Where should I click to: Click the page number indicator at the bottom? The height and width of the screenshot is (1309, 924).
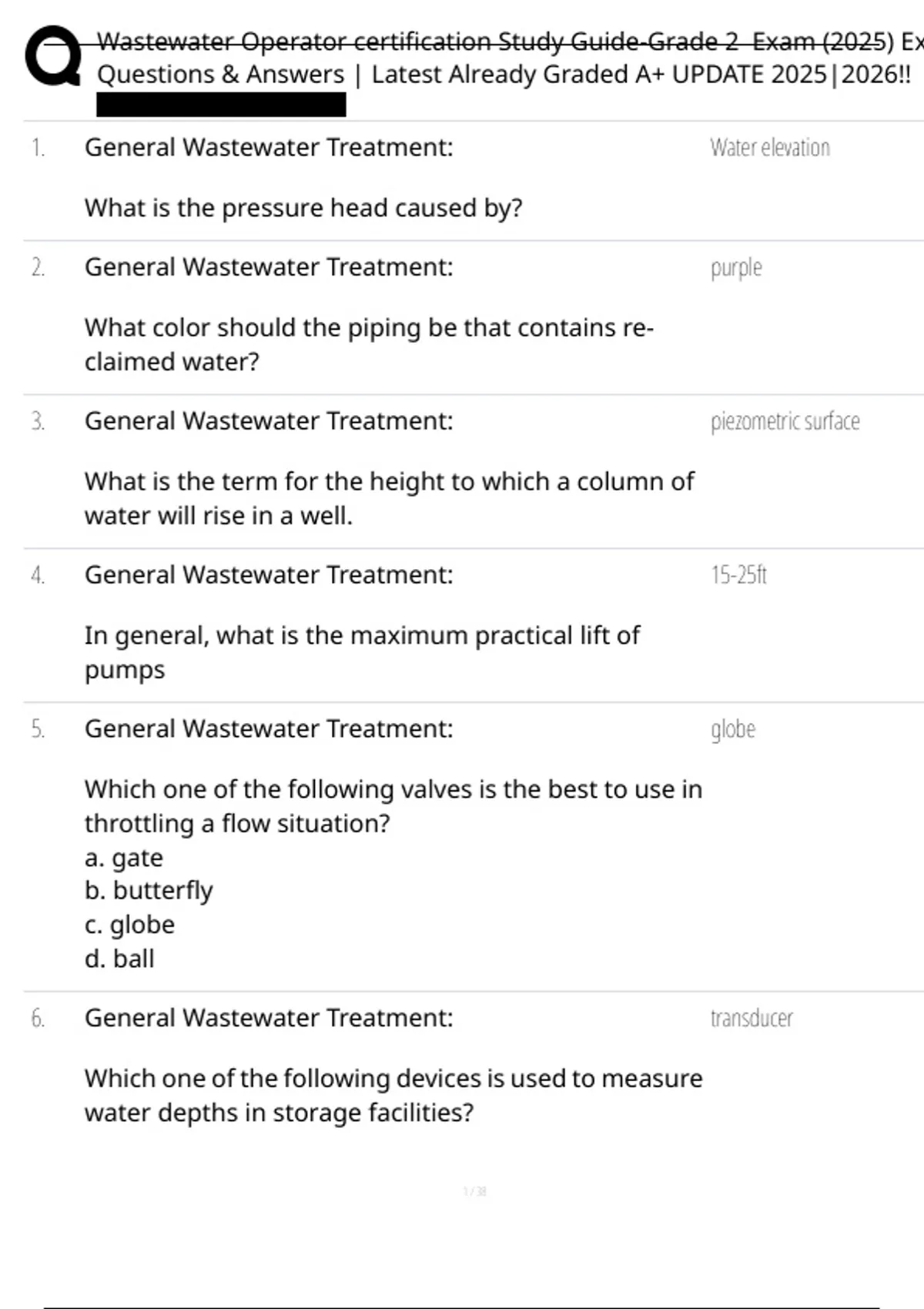474,1192
